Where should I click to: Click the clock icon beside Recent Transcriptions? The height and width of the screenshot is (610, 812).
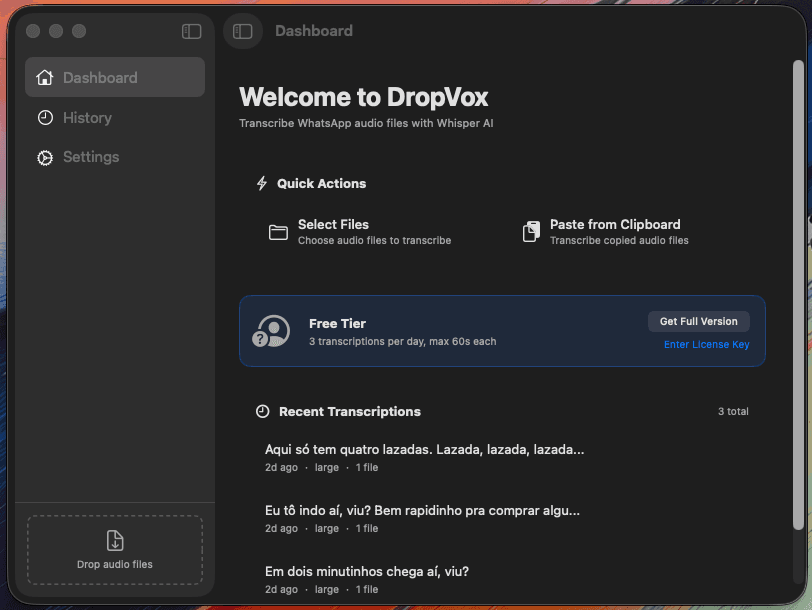pyautogui.click(x=261, y=411)
